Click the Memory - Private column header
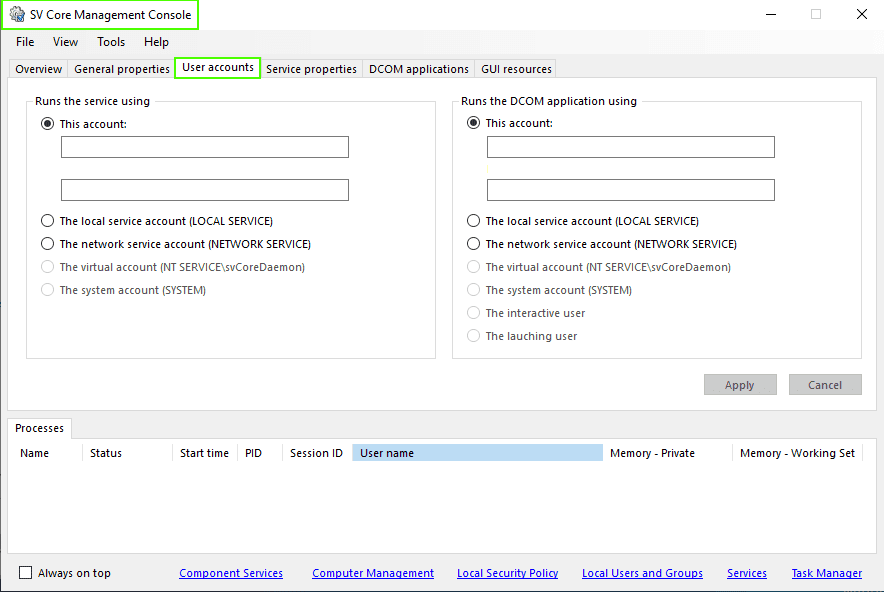 [652, 453]
